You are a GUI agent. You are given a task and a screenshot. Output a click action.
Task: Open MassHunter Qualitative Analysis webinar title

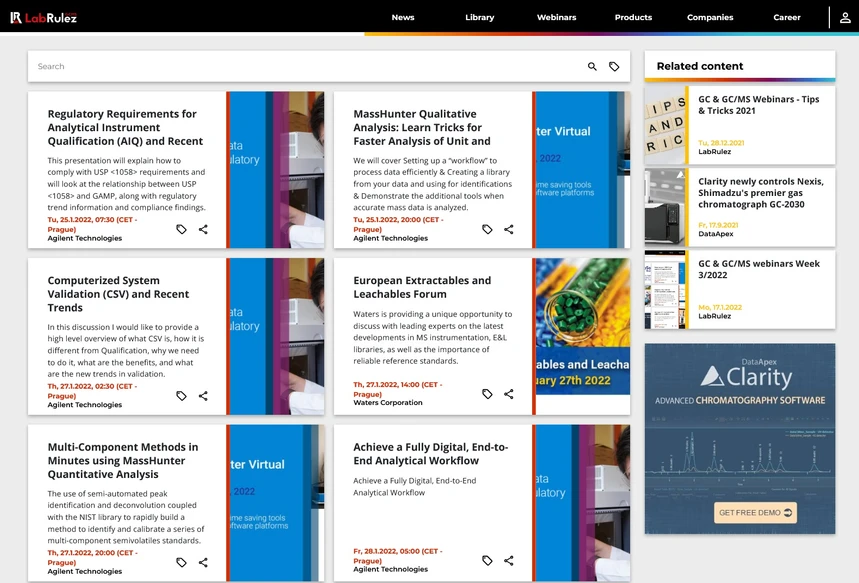[x=422, y=128]
